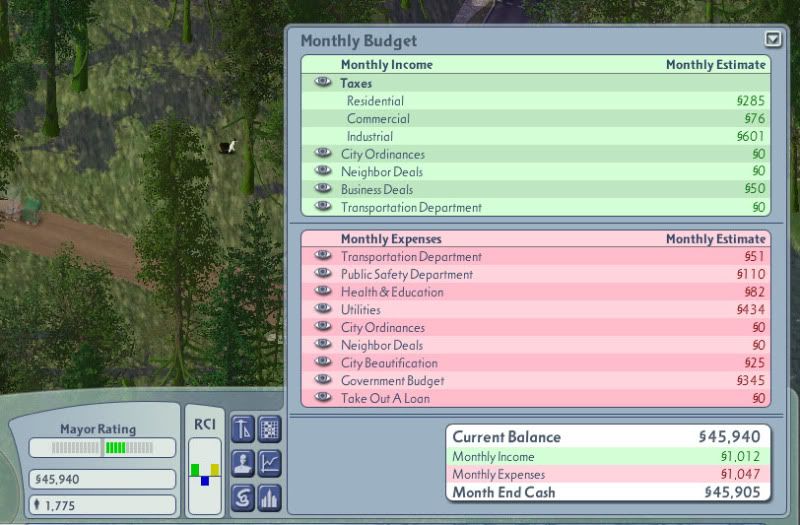Image resolution: width=800 pixels, height=525 pixels.
Task: Click income City Ordinances label
Action: [x=383, y=154]
